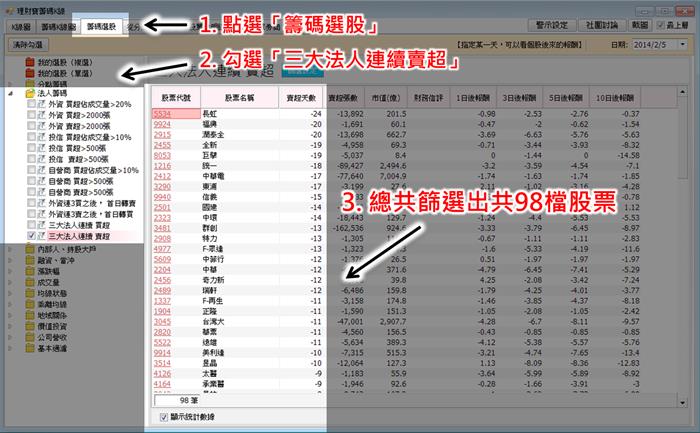Open stock code 2412 link

pos(162,176)
